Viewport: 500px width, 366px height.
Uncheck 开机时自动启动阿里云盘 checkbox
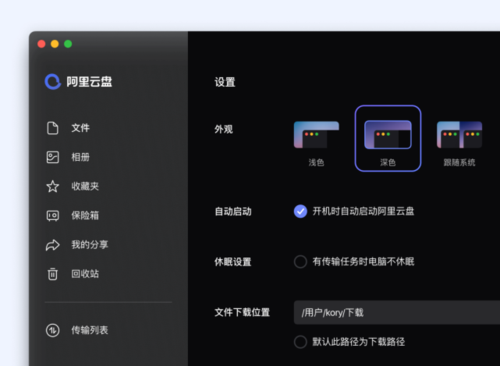click(x=300, y=211)
